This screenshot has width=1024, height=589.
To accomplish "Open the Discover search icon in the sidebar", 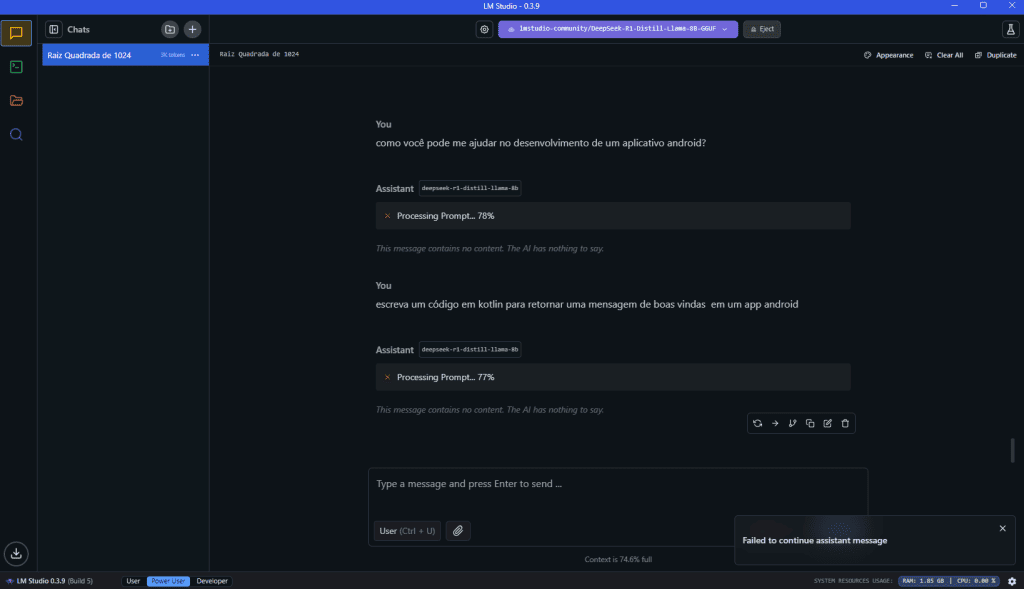I will coord(15,134).
